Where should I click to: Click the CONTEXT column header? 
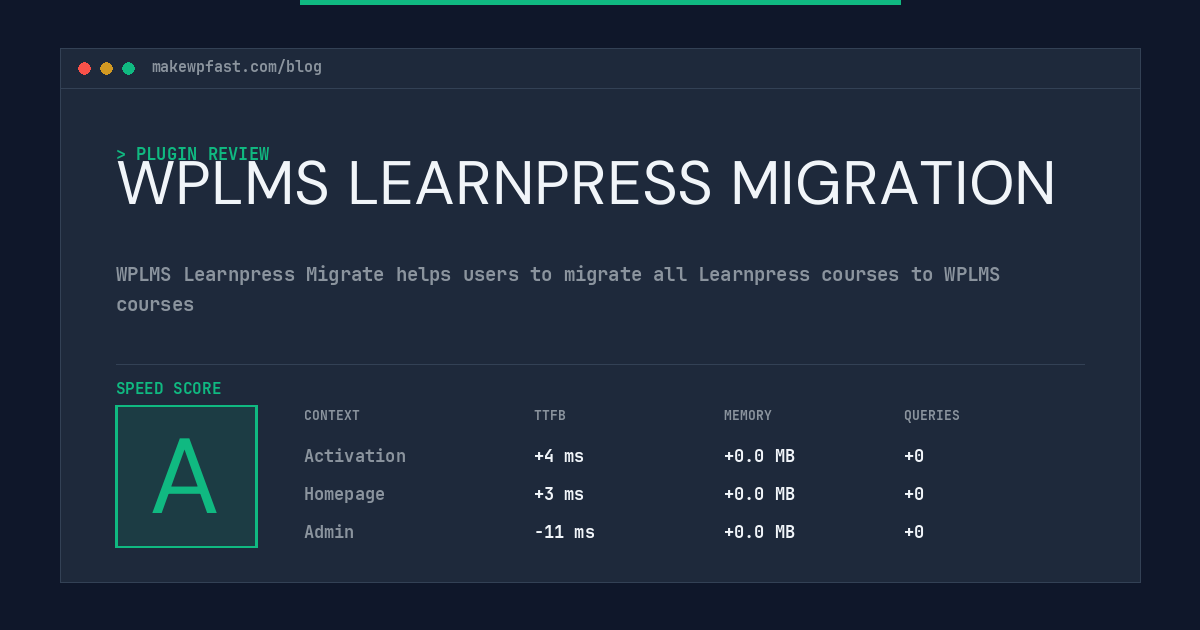[x=332, y=416]
